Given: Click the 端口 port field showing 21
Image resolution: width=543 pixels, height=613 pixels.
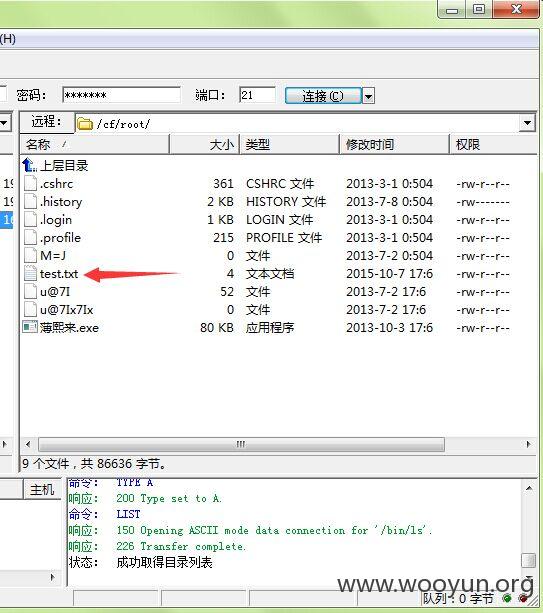Looking at the screenshot, I should point(257,95).
